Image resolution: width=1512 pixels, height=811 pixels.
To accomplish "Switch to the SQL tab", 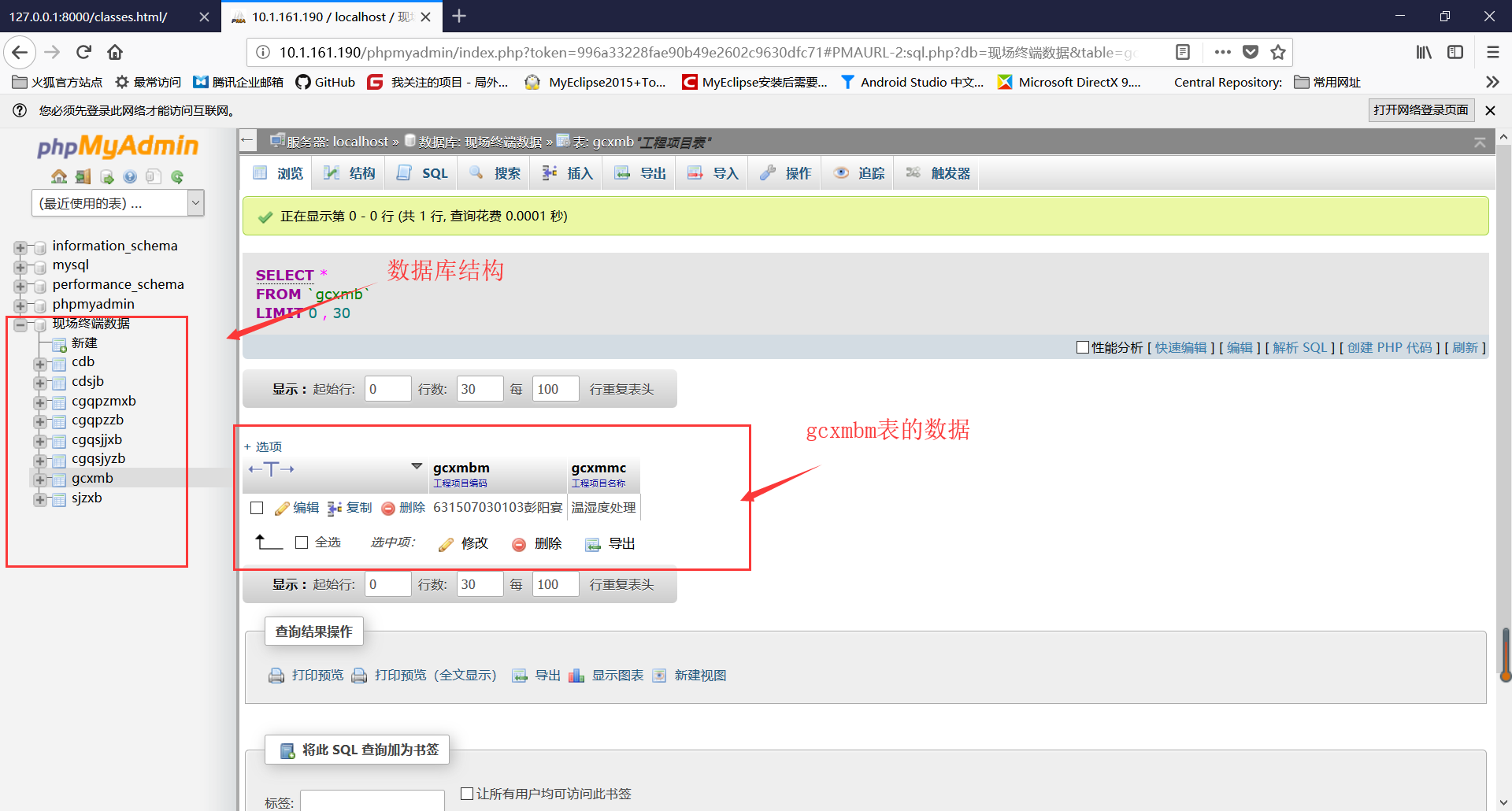I will tap(421, 173).
